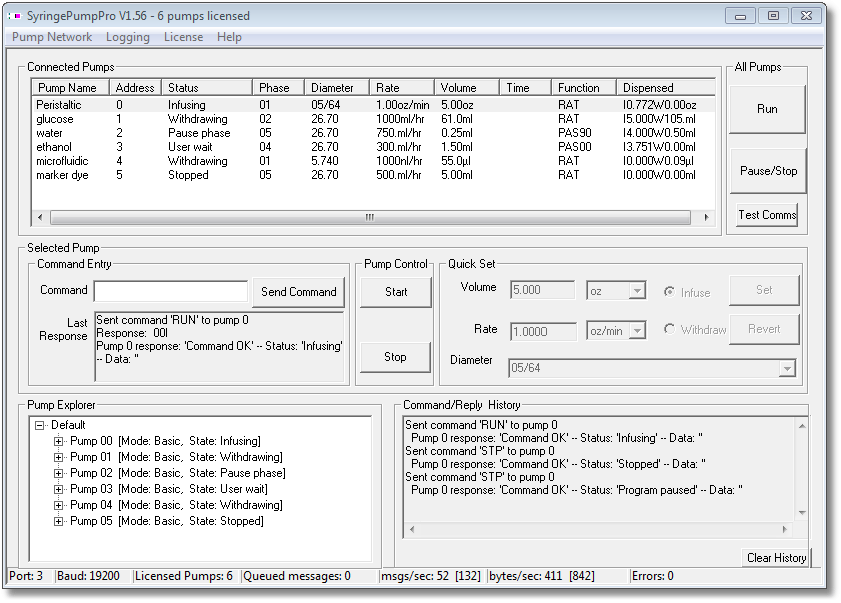841x603 pixels.
Task: Click the Run all pumps button
Action: tap(767, 109)
